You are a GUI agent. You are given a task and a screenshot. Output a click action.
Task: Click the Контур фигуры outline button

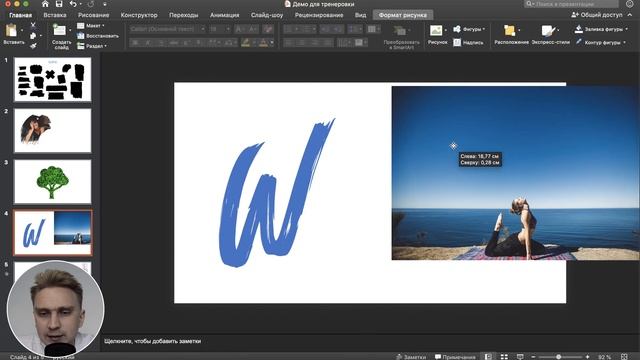[x=598, y=42]
